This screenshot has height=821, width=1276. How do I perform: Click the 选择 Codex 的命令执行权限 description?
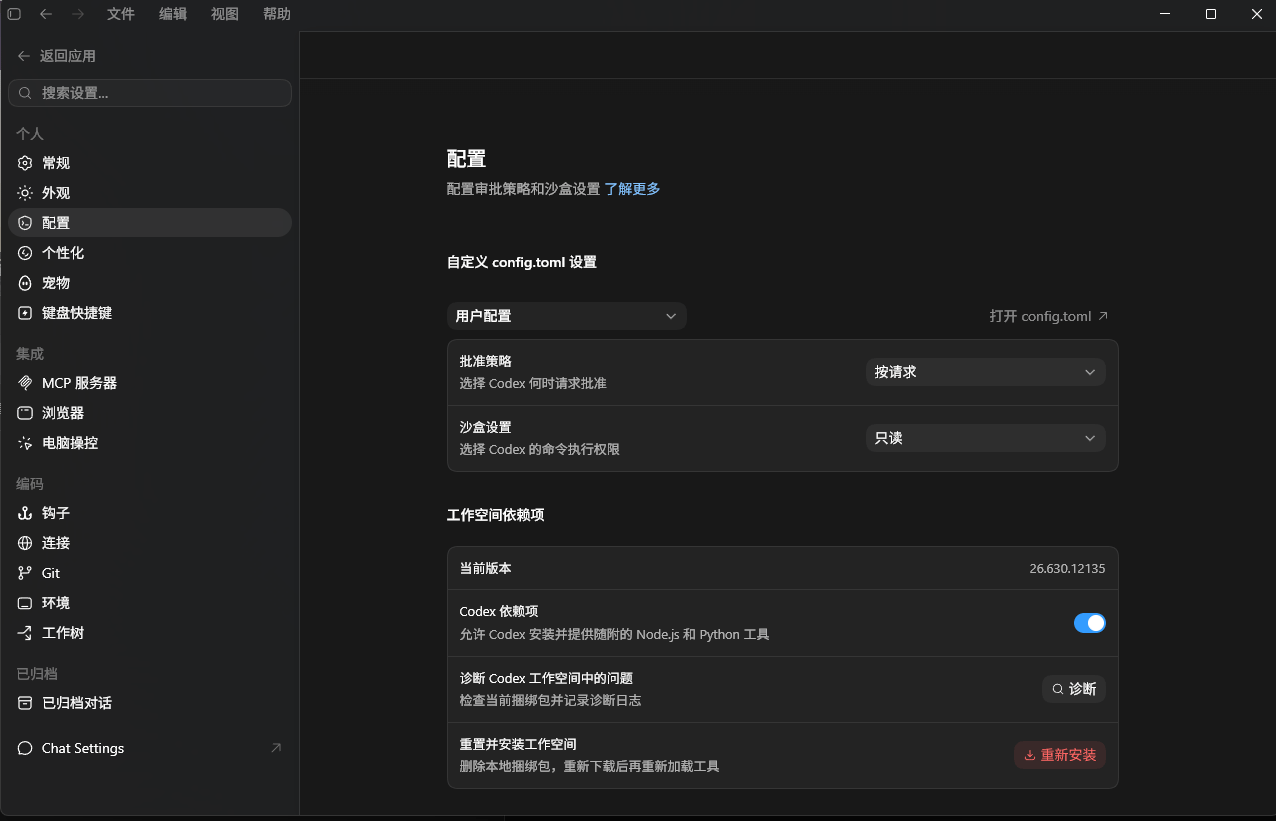click(539, 450)
